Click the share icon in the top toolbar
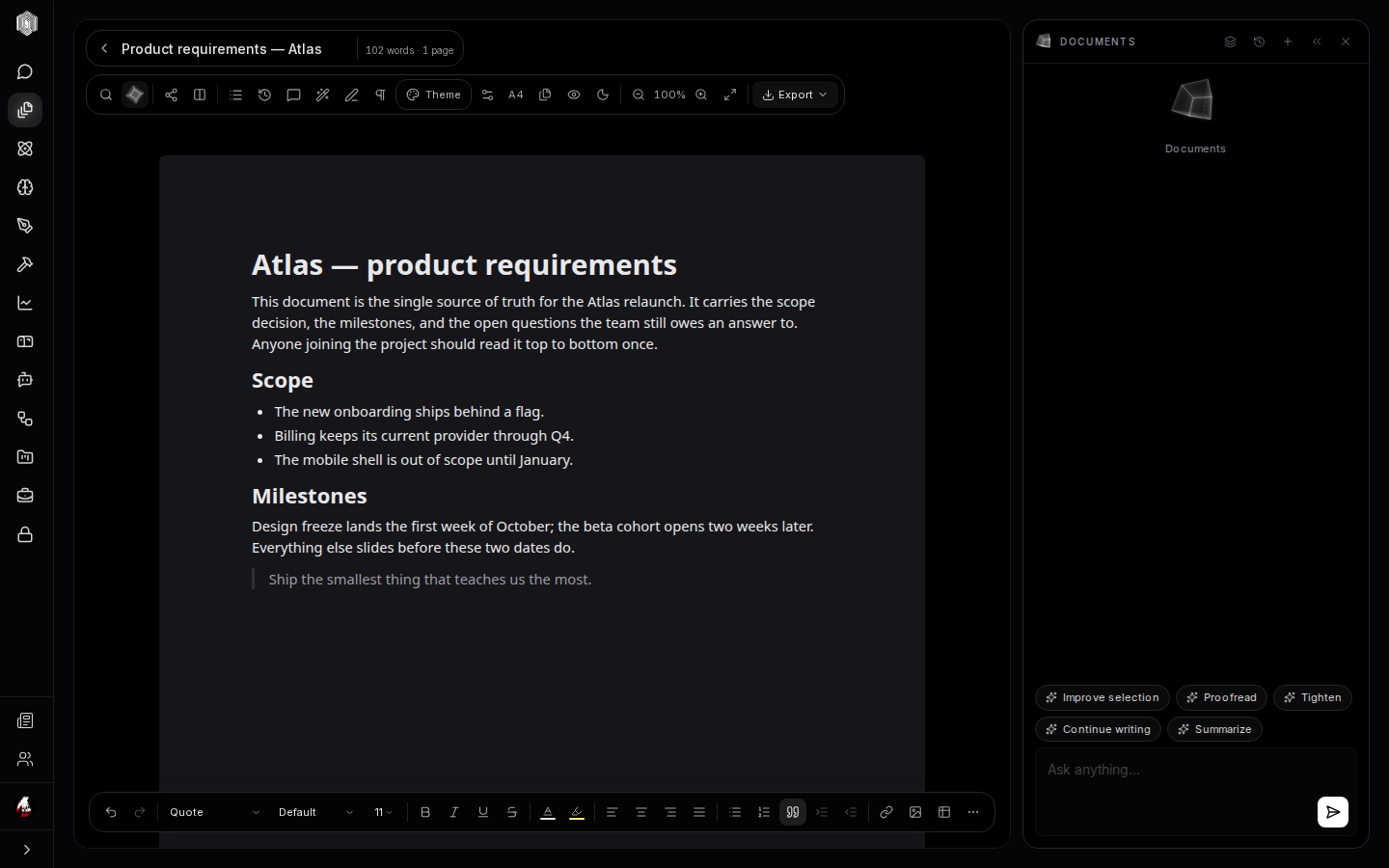The width and height of the screenshot is (1389, 868). click(x=171, y=95)
